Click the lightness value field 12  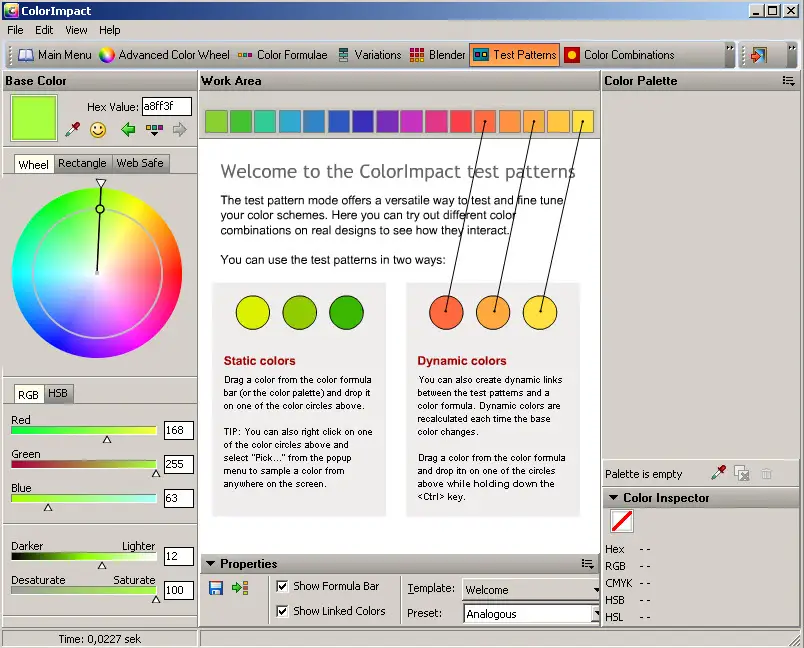click(178, 556)
